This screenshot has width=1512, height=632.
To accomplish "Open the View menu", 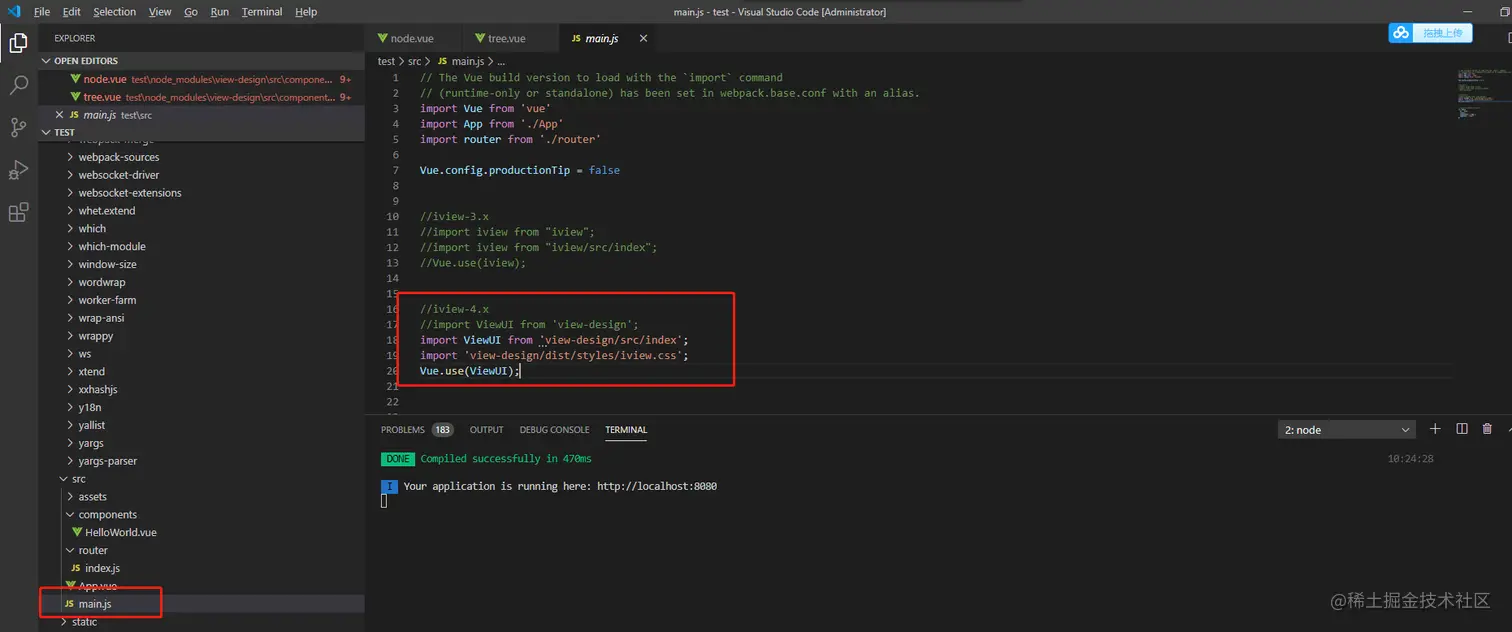I will [x=160, y=12].
